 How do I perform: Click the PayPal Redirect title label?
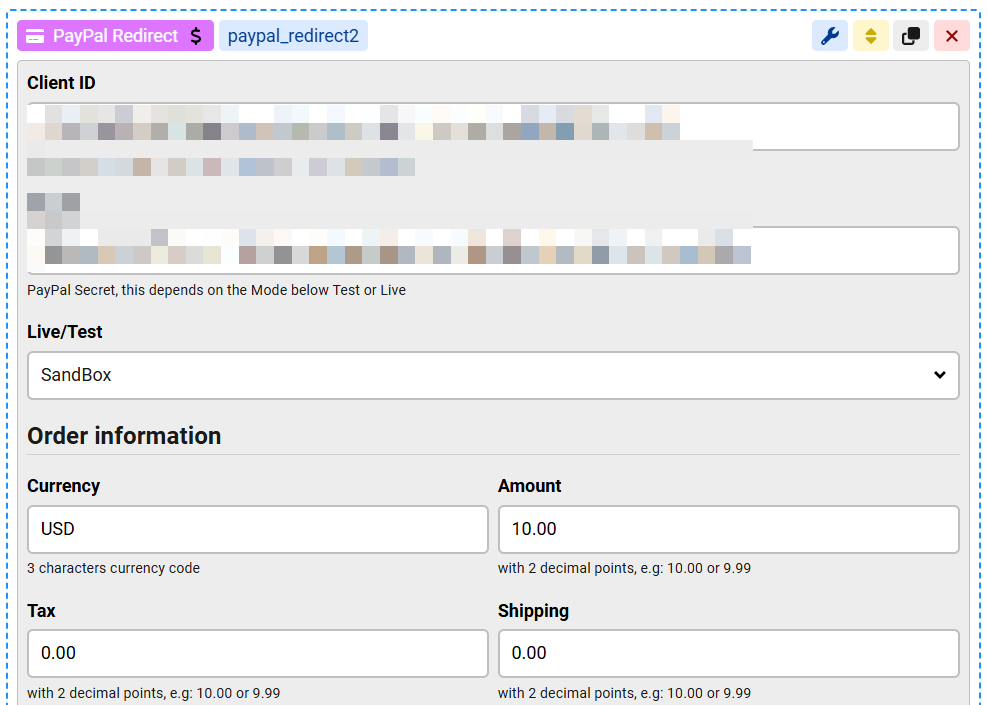pos(113,35)
